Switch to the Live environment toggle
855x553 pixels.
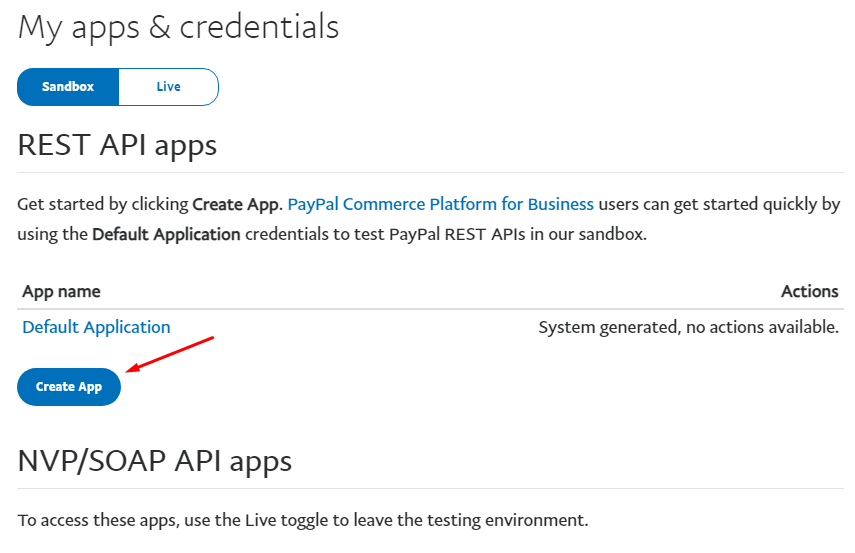(168, 87)
